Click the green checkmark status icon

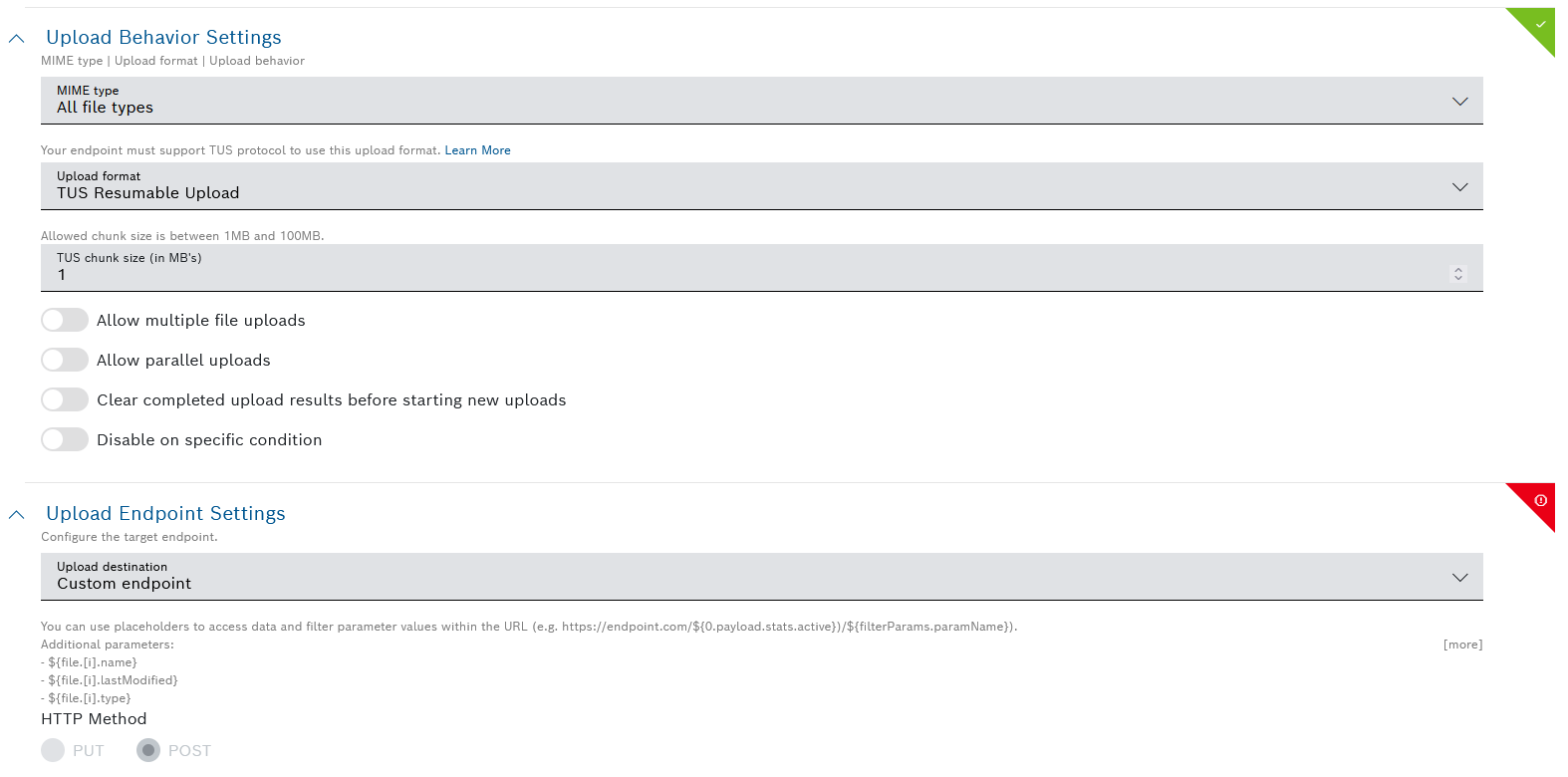point(1539,24)
